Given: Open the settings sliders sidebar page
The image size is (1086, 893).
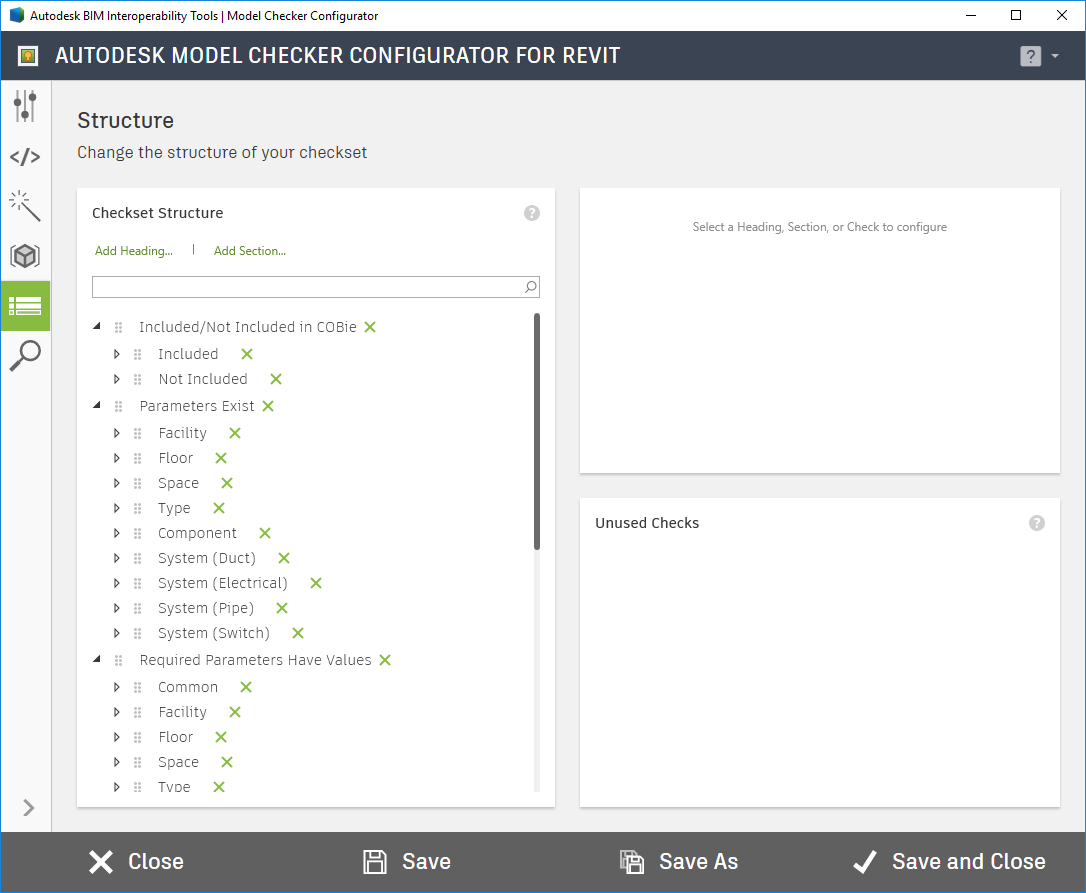Looking at the screenshot, I should click(26, 106).
